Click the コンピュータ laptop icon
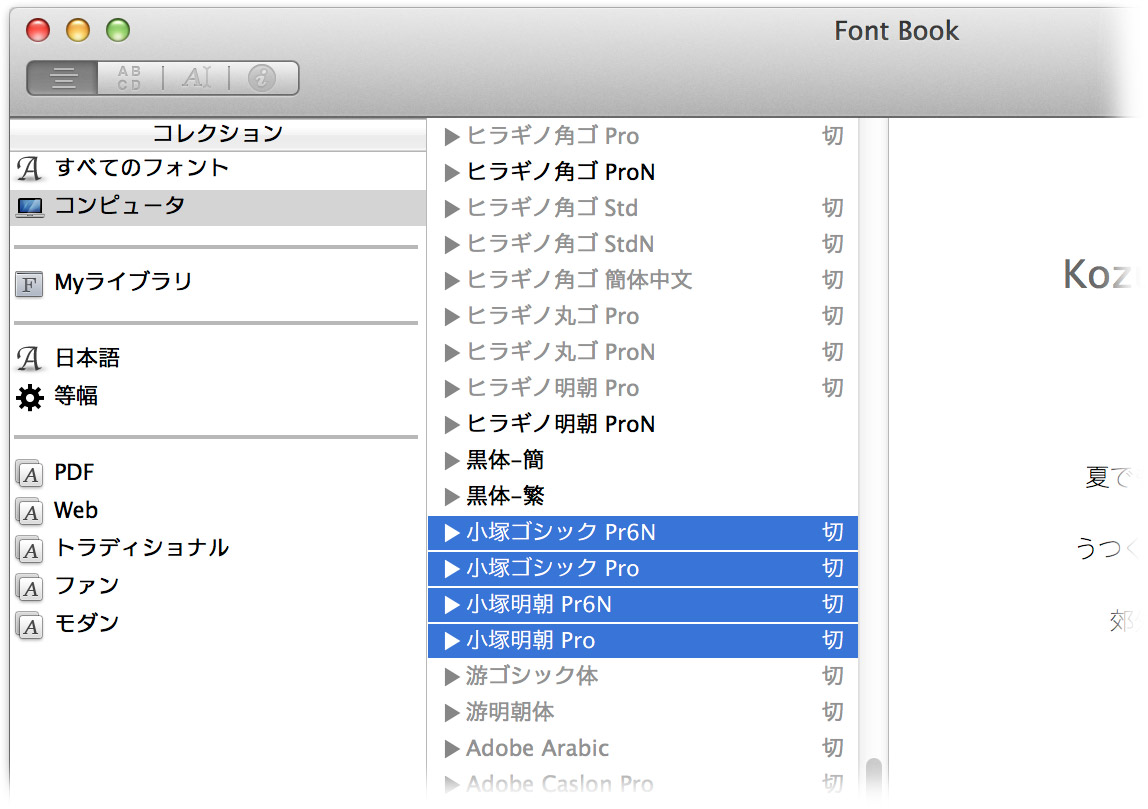This screenshot has width=1148, height=809. point(30,207)
